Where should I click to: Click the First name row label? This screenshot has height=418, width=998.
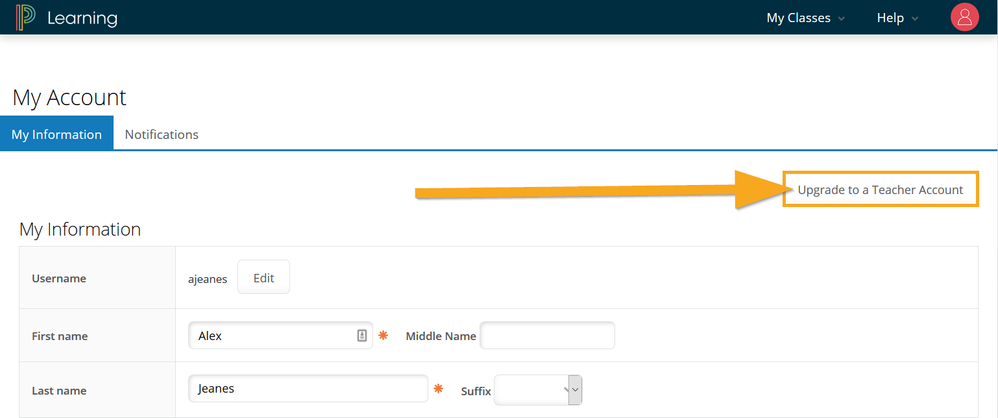[60, 336]
